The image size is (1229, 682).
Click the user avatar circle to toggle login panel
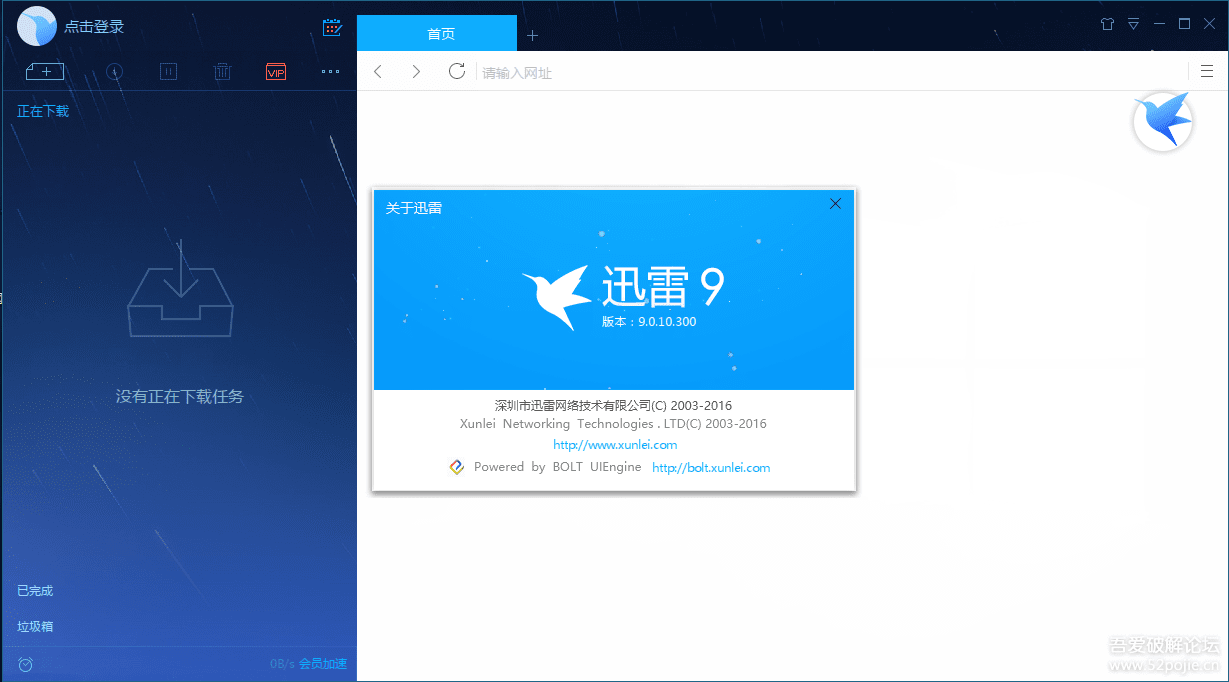coord(36,25)
